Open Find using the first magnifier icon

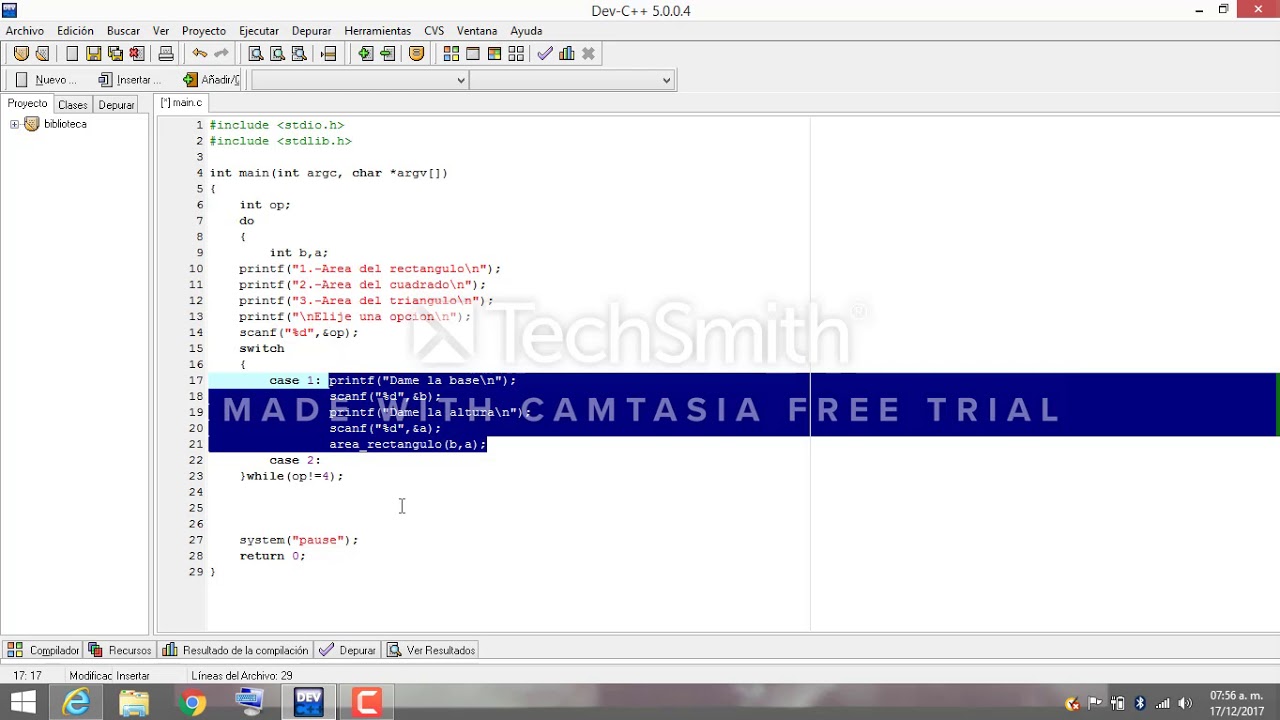[x=256, y=54]
